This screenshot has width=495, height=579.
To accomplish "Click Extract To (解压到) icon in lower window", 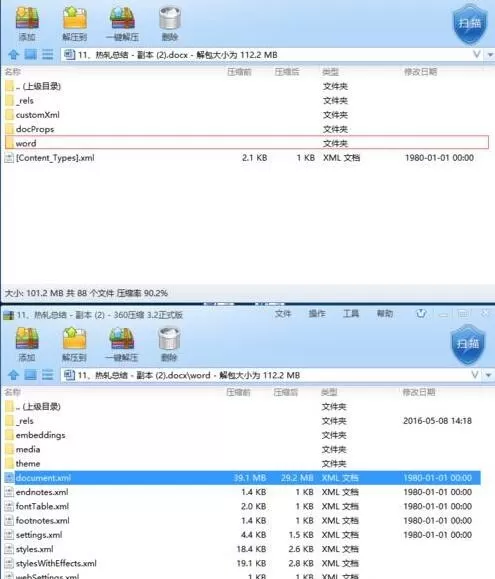I will point(74,343).
